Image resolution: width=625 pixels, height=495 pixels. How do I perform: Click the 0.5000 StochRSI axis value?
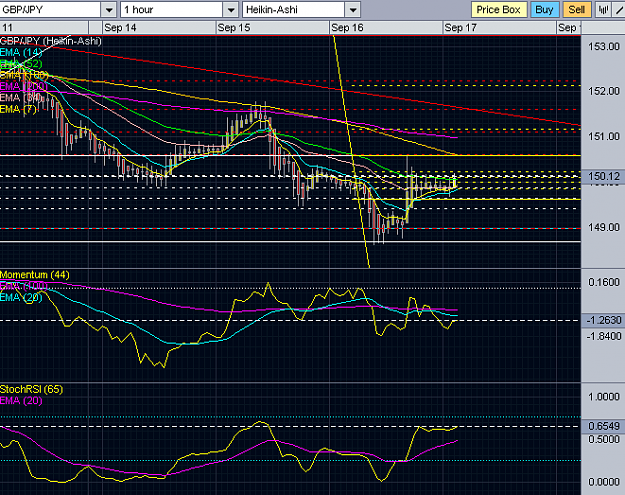pos(604,439)
